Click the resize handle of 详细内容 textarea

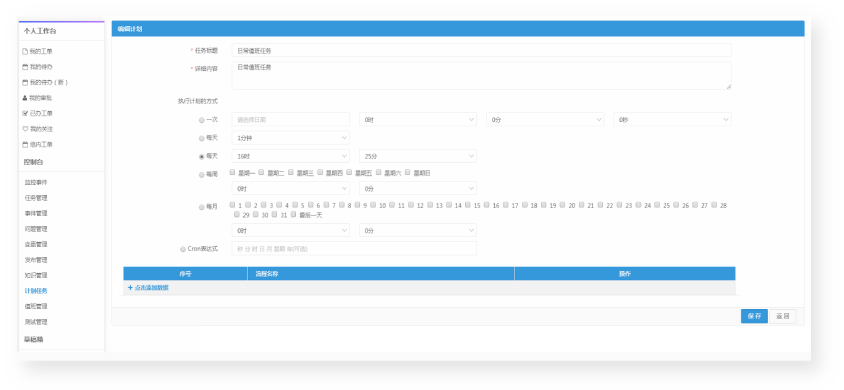click(x=729, y=87)
